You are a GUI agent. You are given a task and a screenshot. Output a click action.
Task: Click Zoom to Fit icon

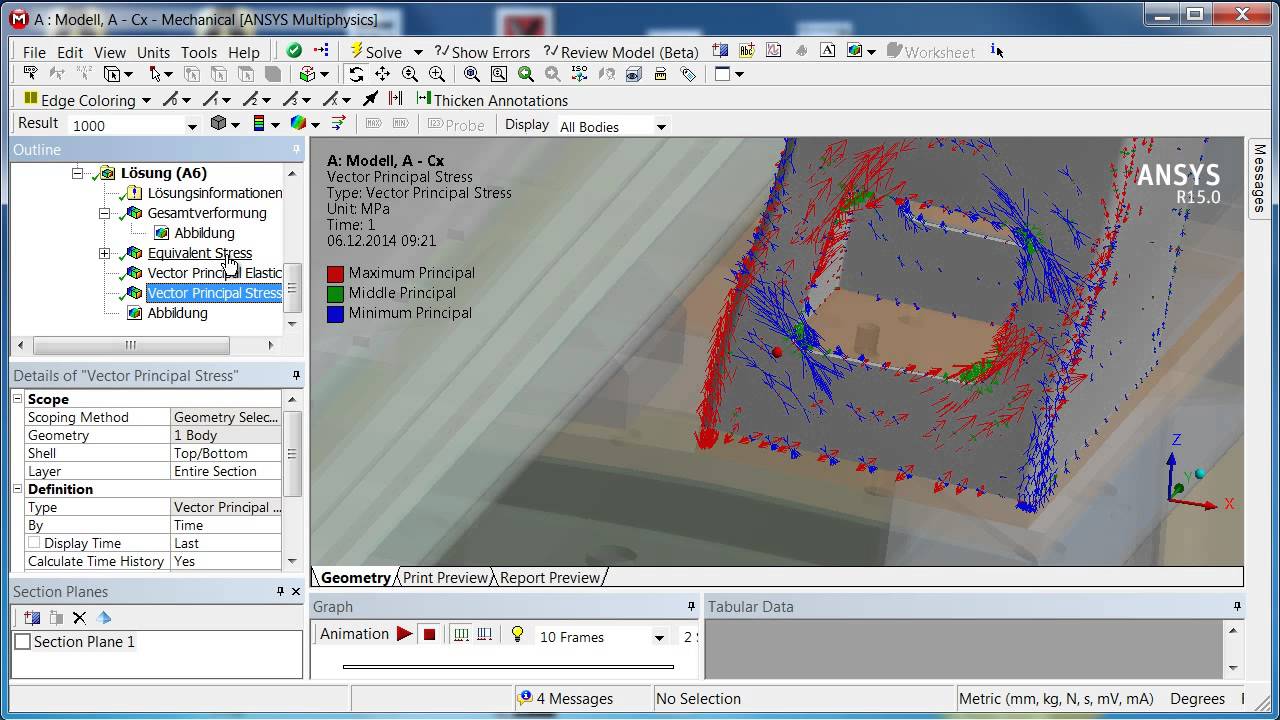tap(472, 74)
